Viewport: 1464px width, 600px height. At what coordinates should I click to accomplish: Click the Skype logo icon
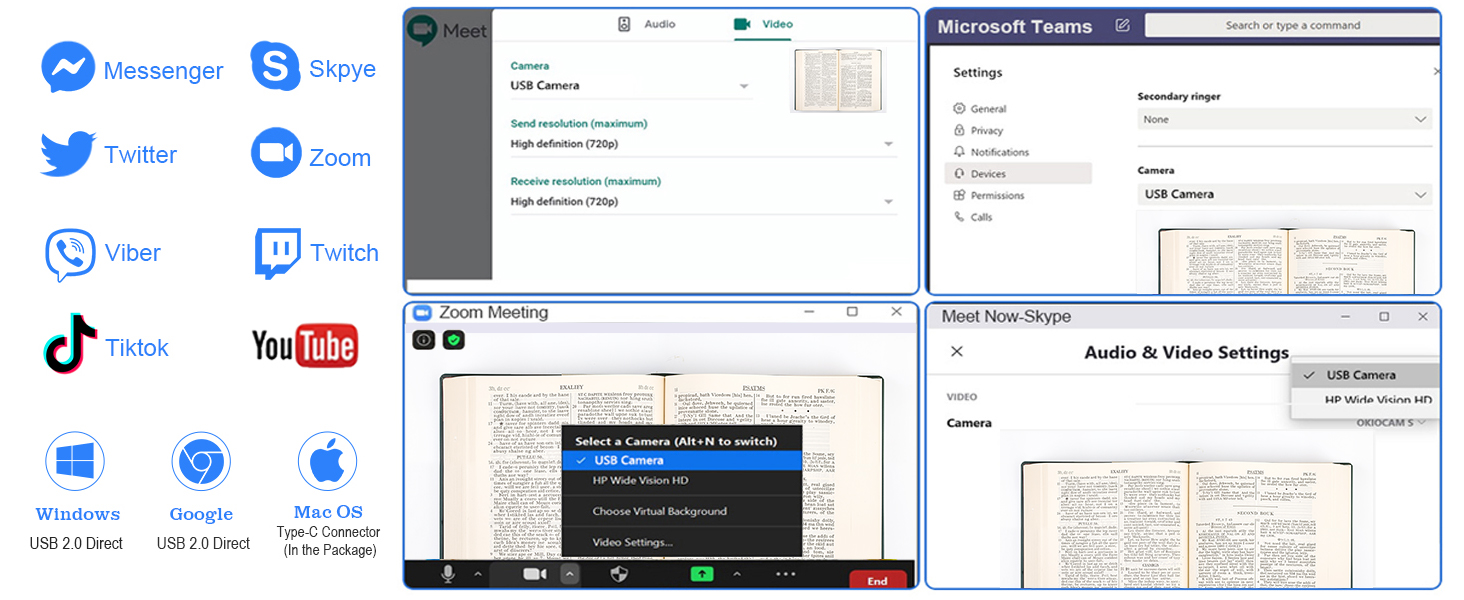275,66
